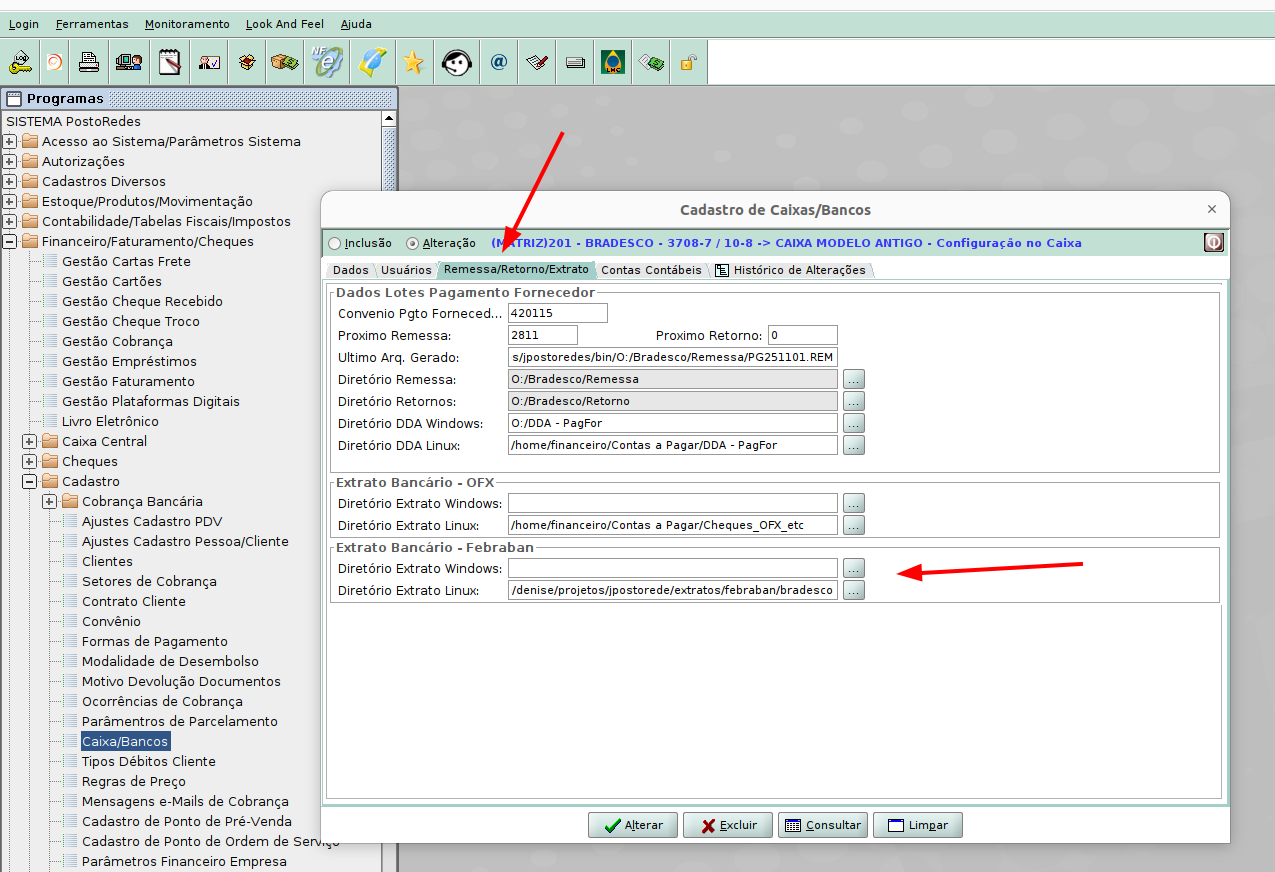Click the NF-e electronic invoice icon
Viewport: 1275px width, 872px height.
point(326,63)
